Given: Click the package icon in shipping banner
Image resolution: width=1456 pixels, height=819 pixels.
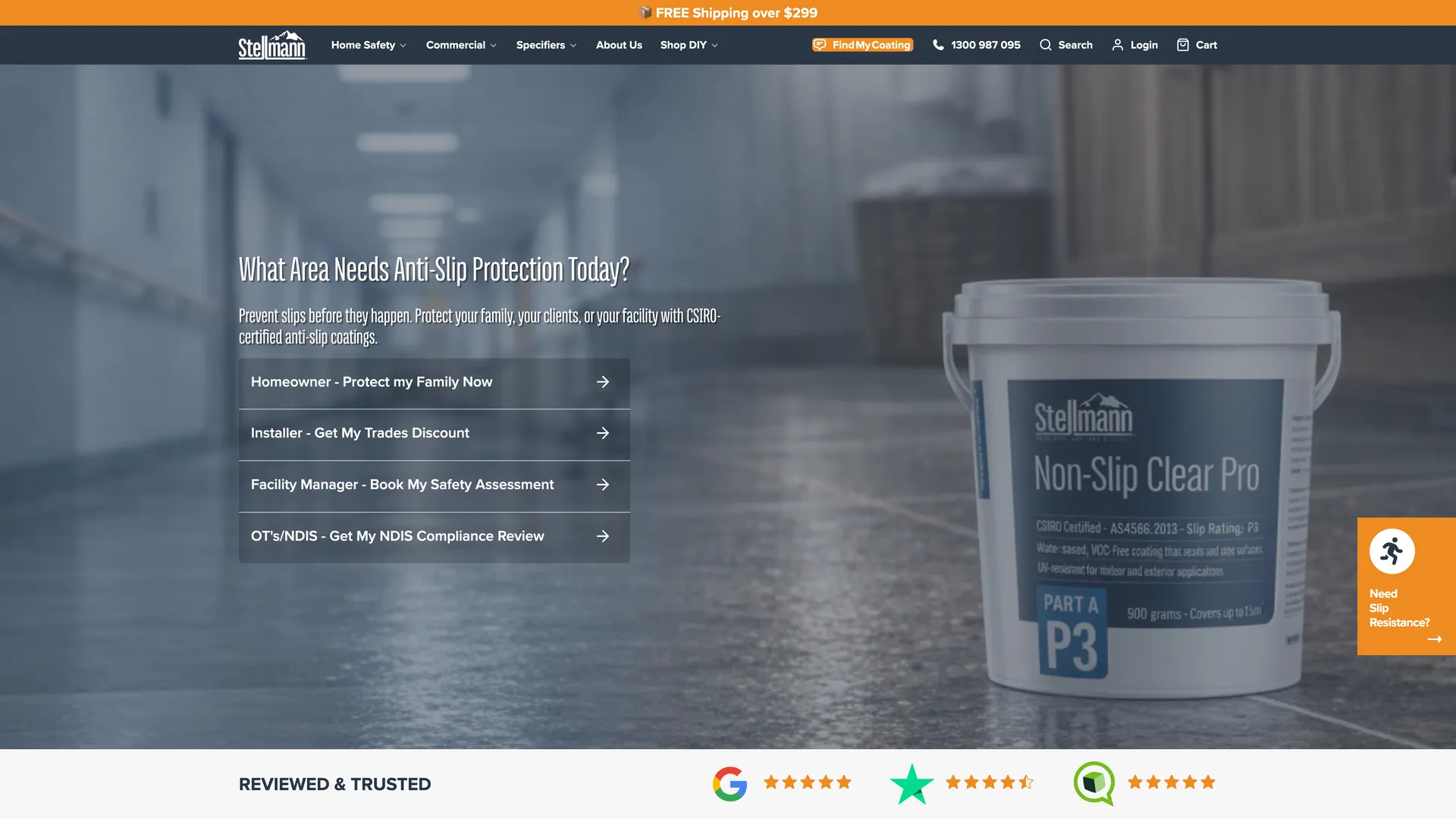Looking at the screenshot, I should coord(645,12).
